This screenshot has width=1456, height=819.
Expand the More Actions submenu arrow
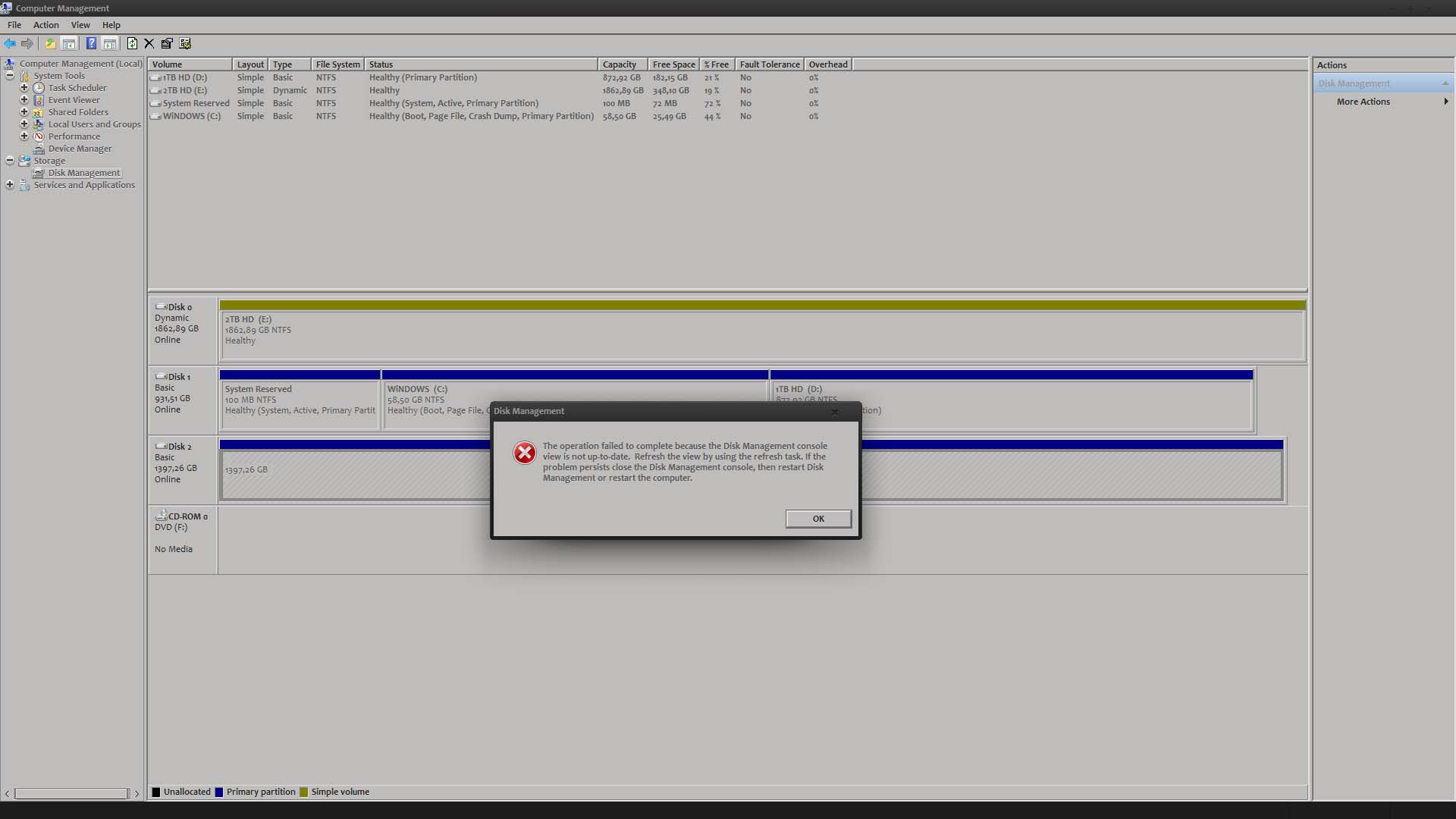coord(1445,102)
